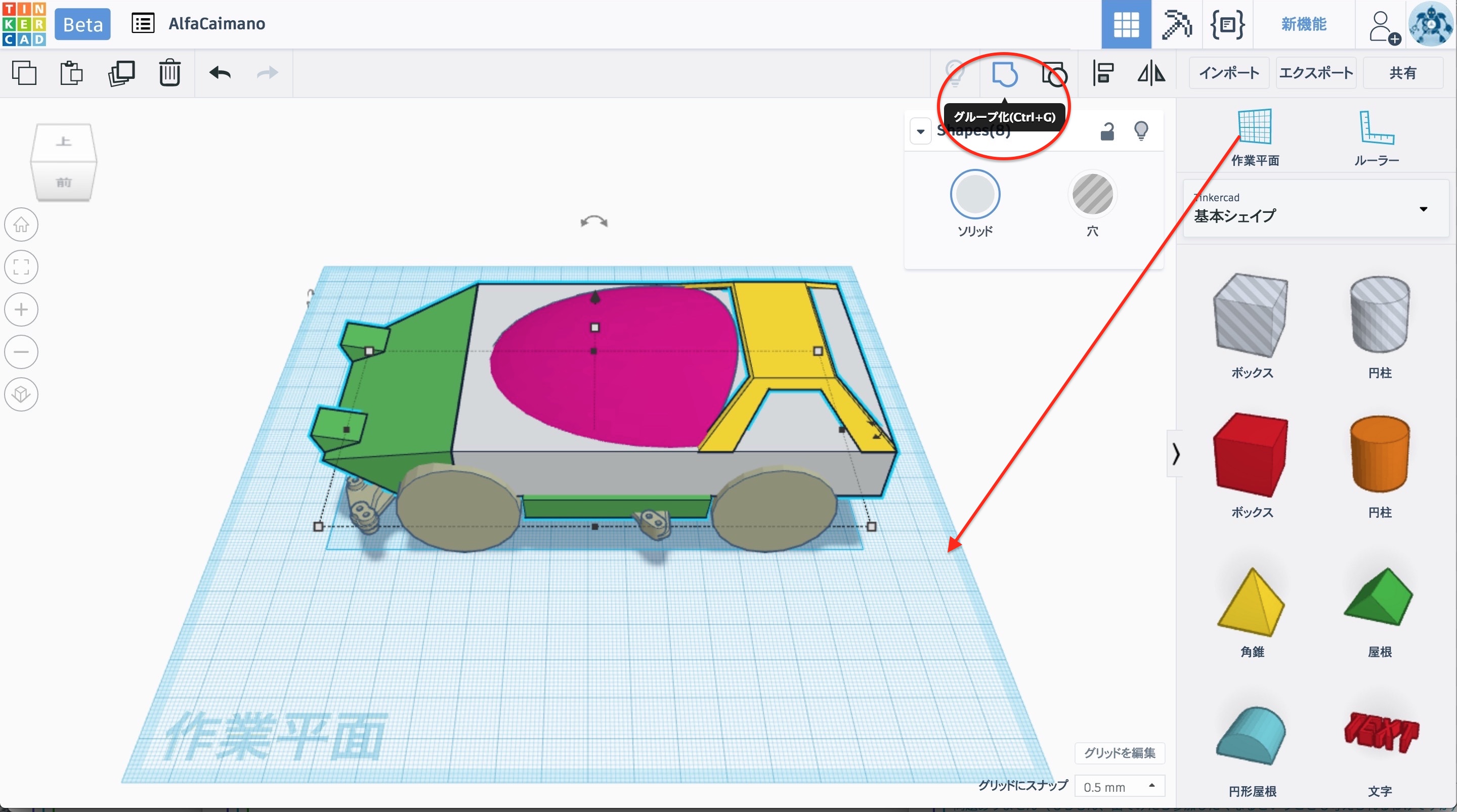Click the Mirror flip icon
This screenshot has width=1457, height=812.
(x=1151, y=73)
